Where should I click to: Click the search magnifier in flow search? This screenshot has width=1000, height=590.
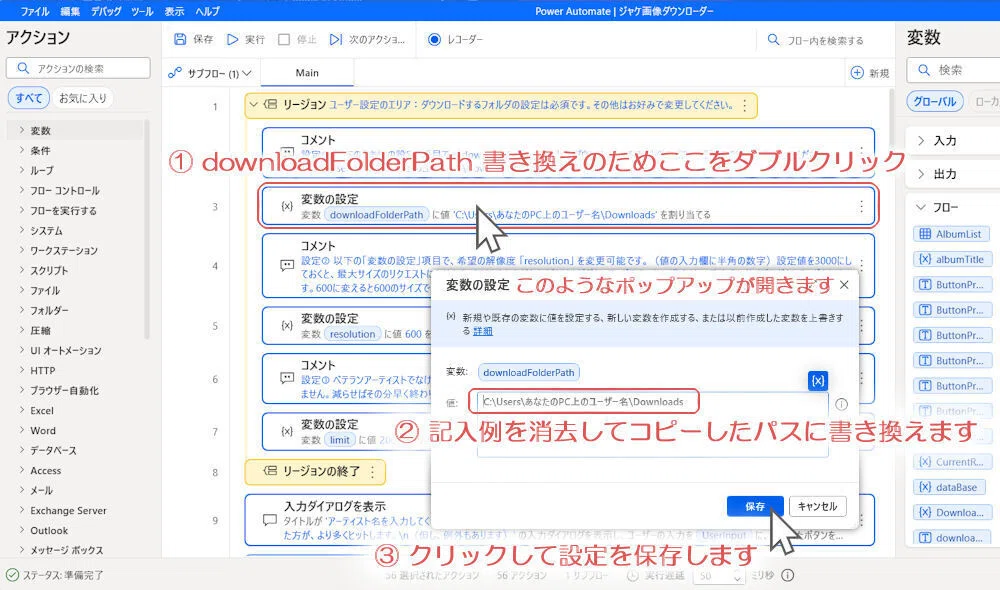pyautogui.click(x=773, y=40)
